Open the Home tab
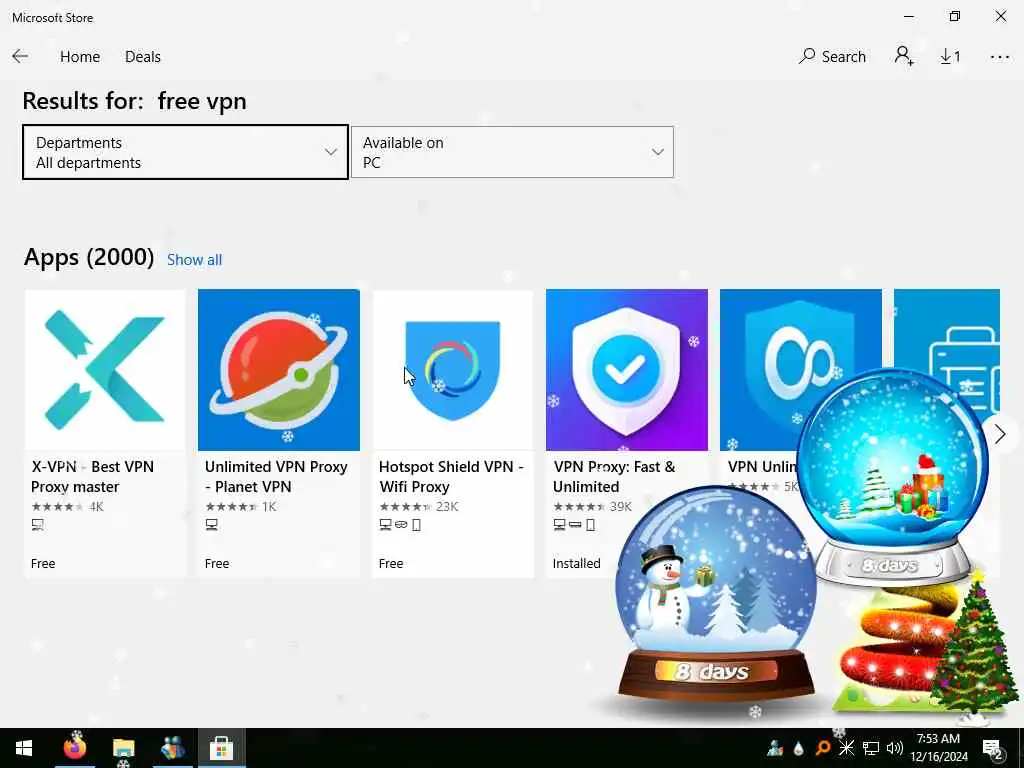The image size is (1024, 768). click(x=80, y=57)
